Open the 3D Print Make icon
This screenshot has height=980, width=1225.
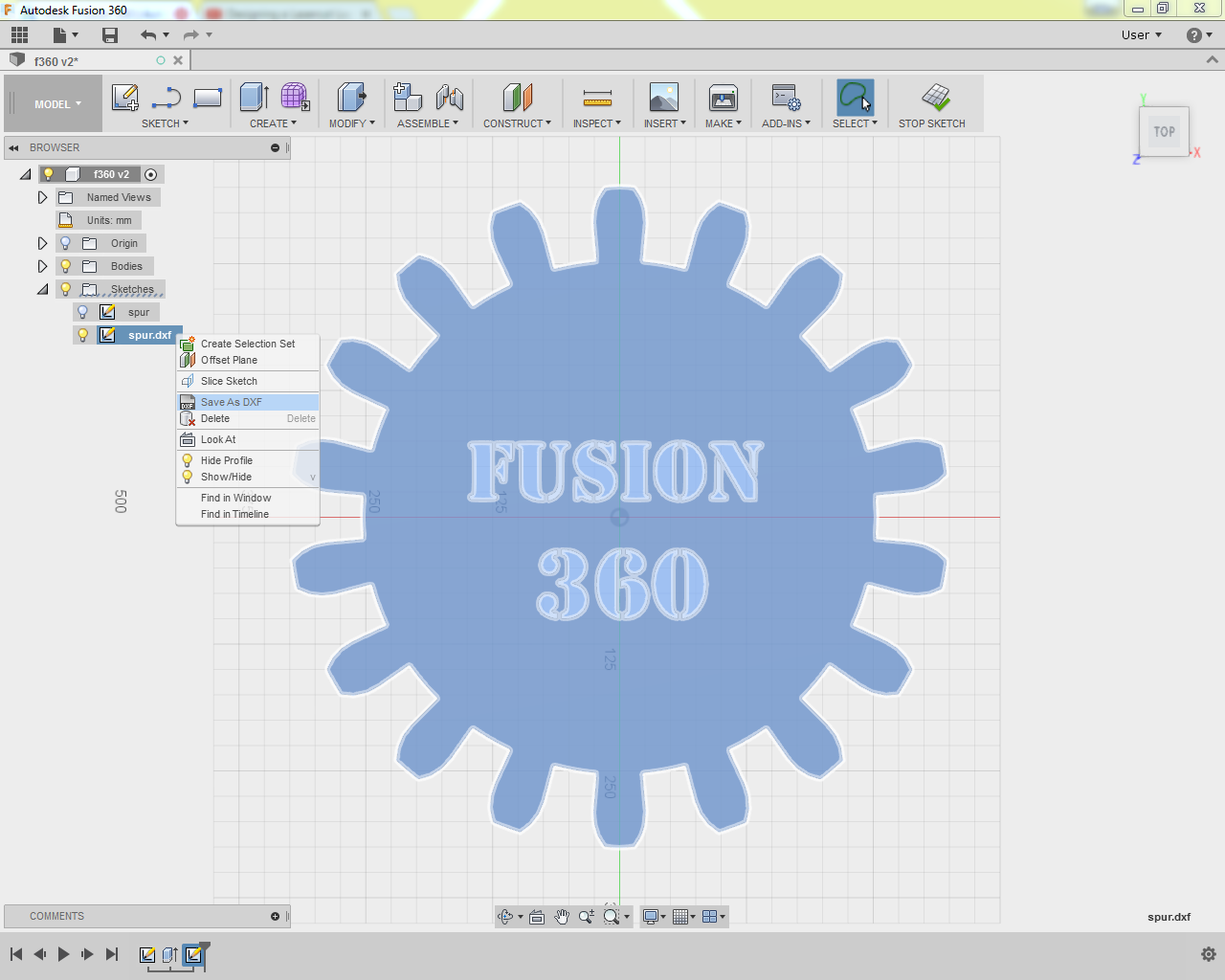coord(723,98)
